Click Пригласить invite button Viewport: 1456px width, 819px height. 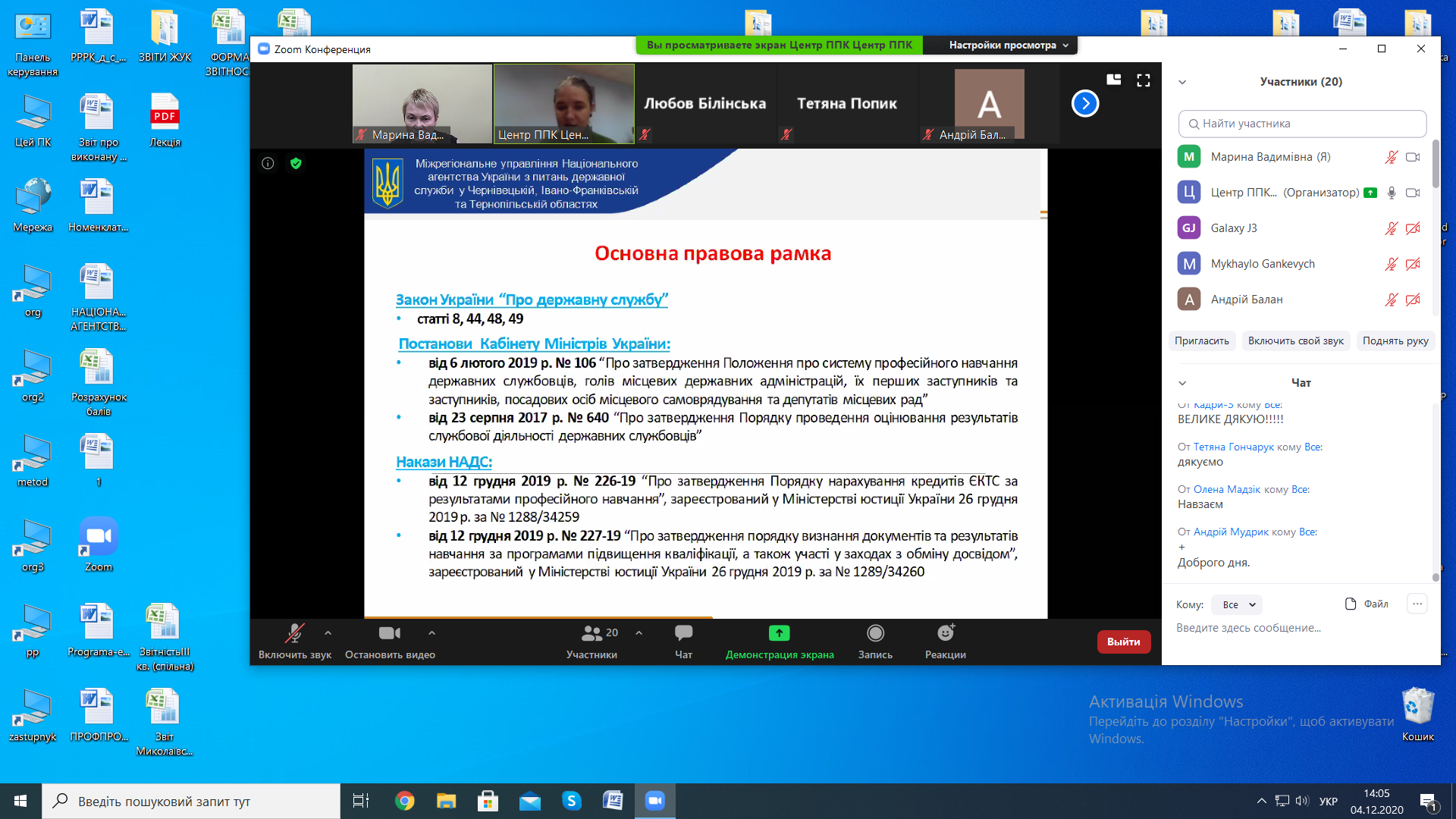1202,340
